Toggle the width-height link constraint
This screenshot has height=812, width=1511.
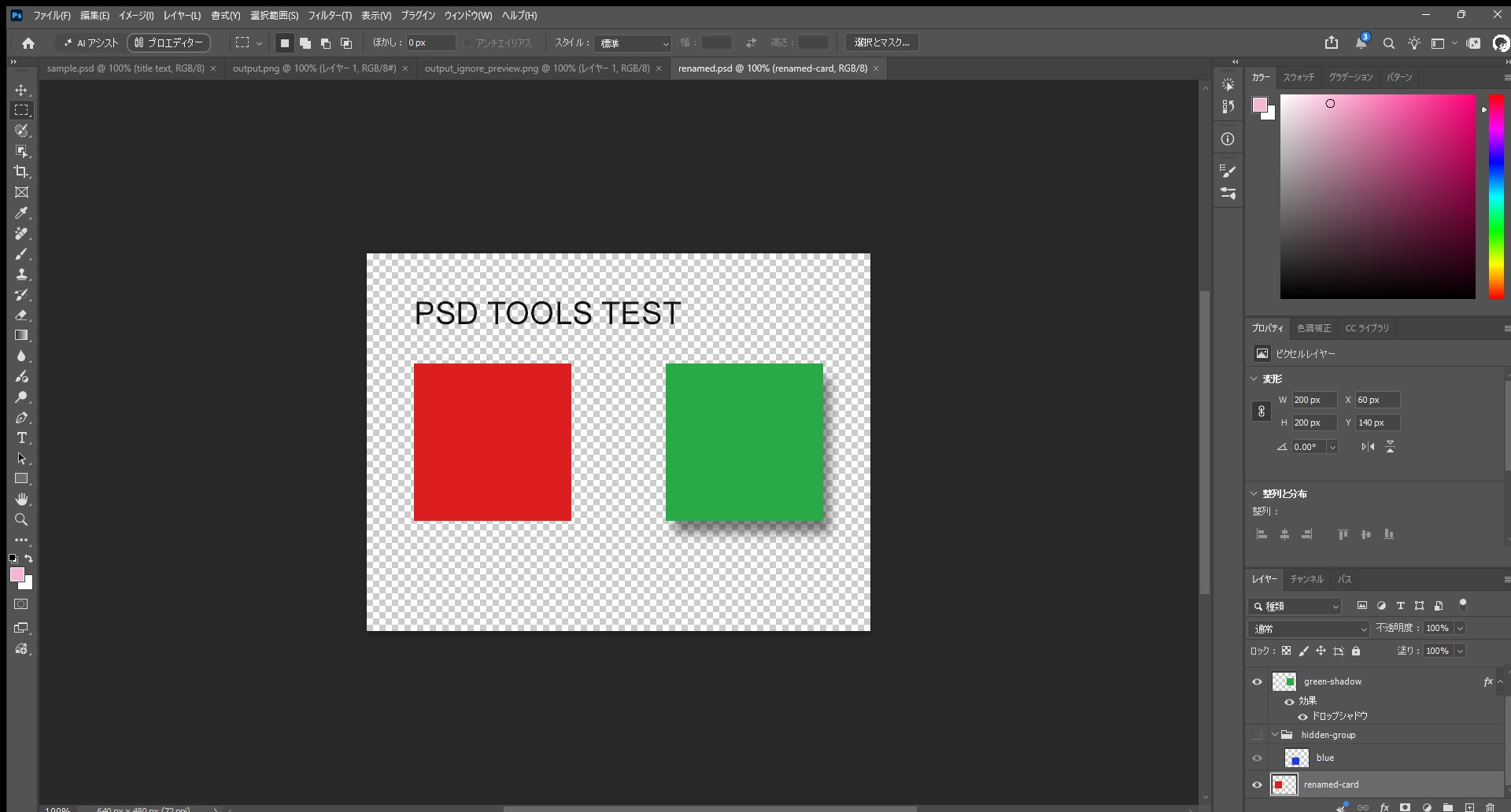tap(1262, 412)
